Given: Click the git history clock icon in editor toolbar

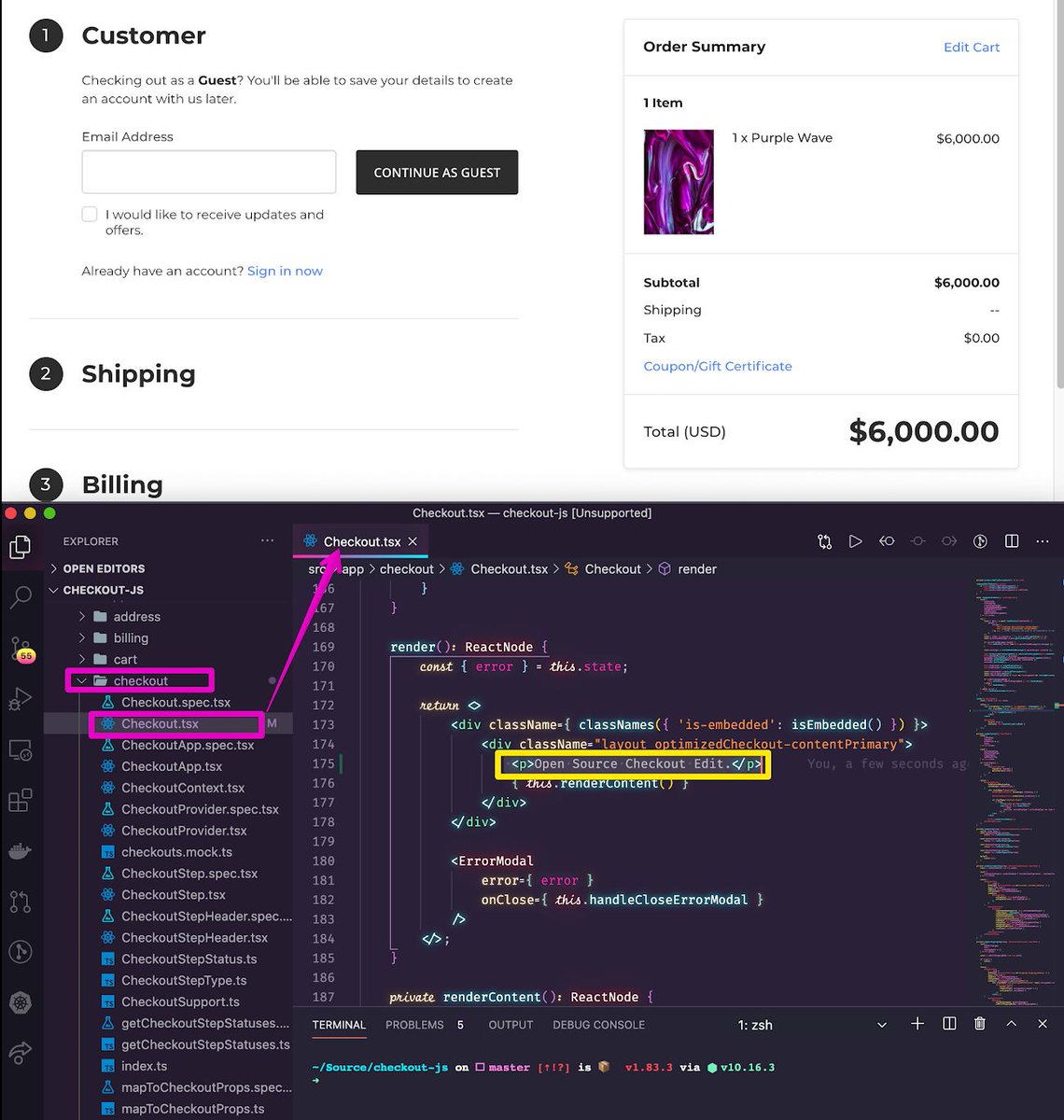Looking at the screenshot, I should pyautogui.click(x=980, y=541).
